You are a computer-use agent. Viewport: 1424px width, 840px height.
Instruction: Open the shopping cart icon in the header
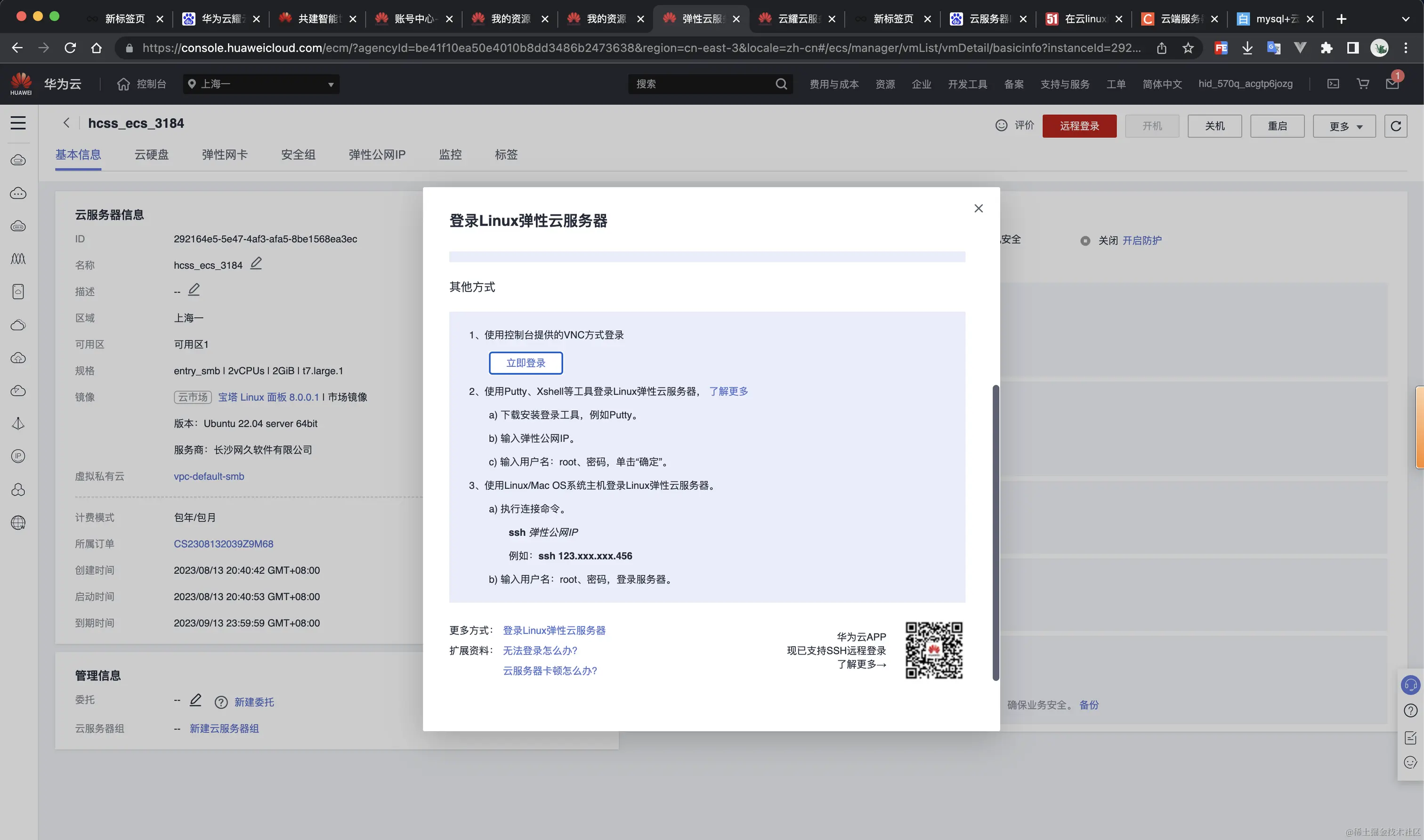coord(1363,84)
